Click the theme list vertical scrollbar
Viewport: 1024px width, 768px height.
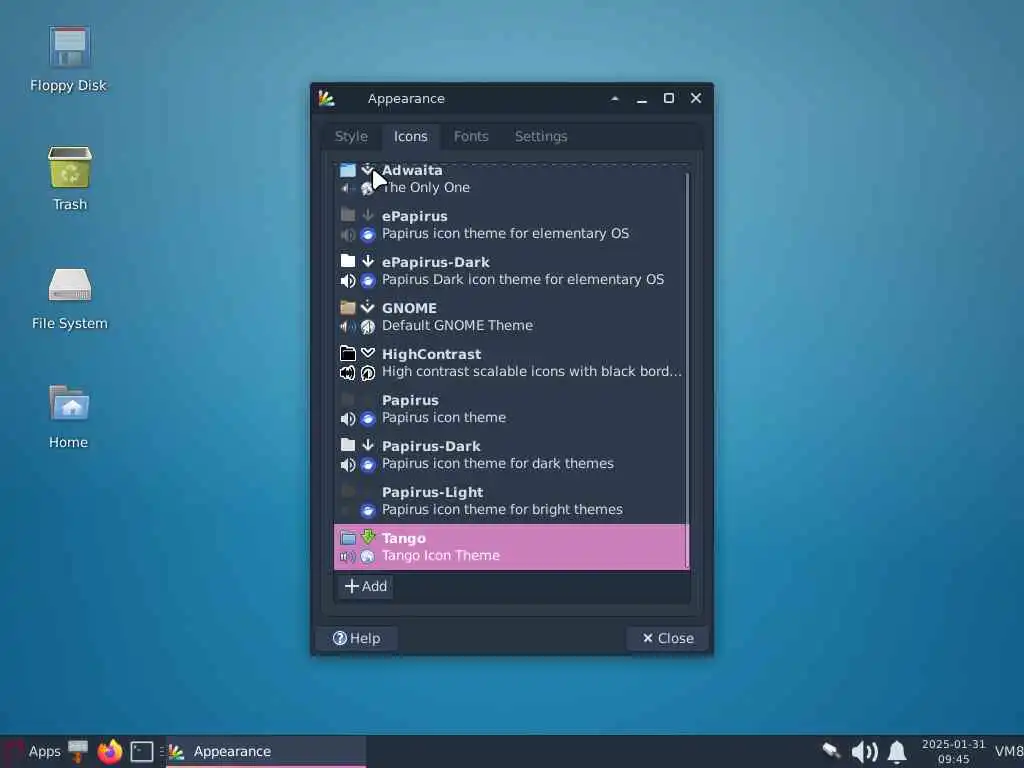pyautogui.click(x=688, y=370)
